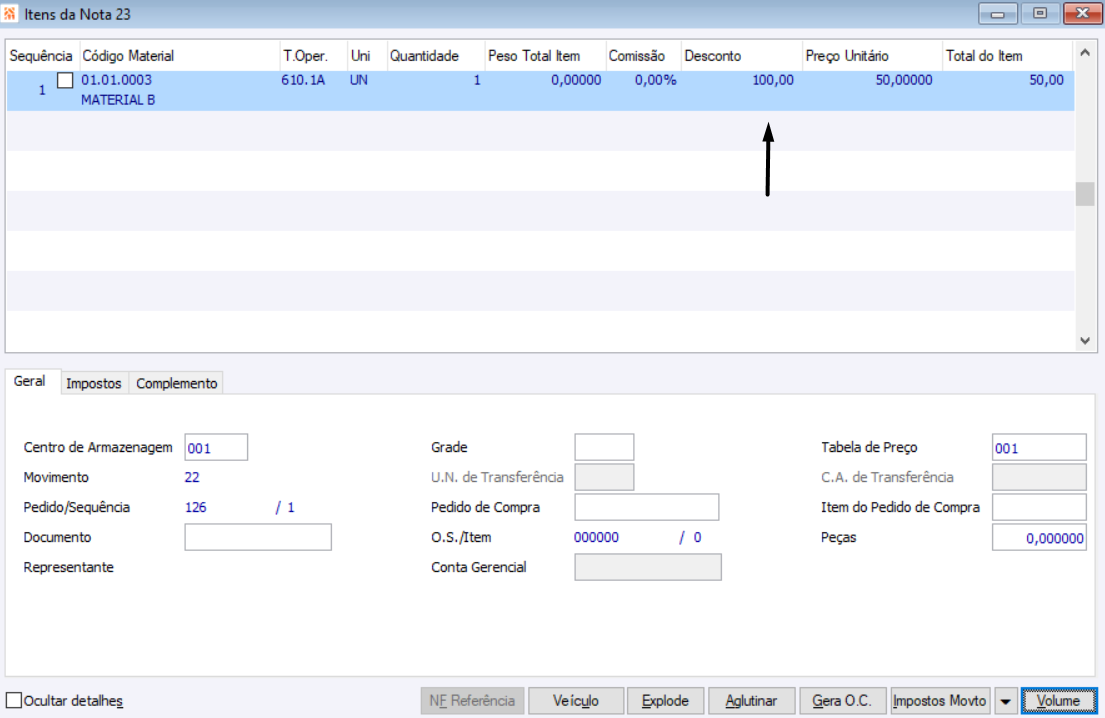Click the MATERIAL B description text
The width and height of the screenshot is (1105, 718).
118,100
